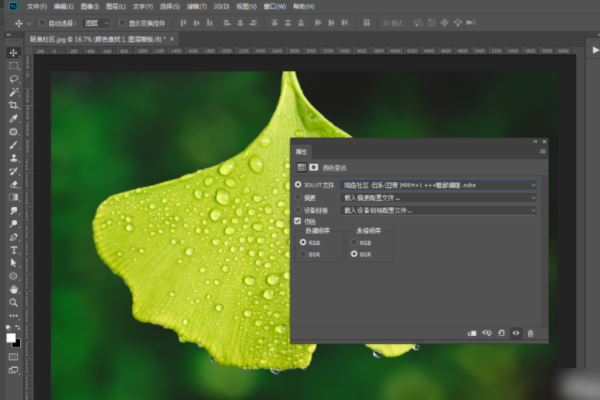The height and width of the screenshot is (400, 600).
Task: Uncheck the 仿色 checkbox
Action: point(298,221)
